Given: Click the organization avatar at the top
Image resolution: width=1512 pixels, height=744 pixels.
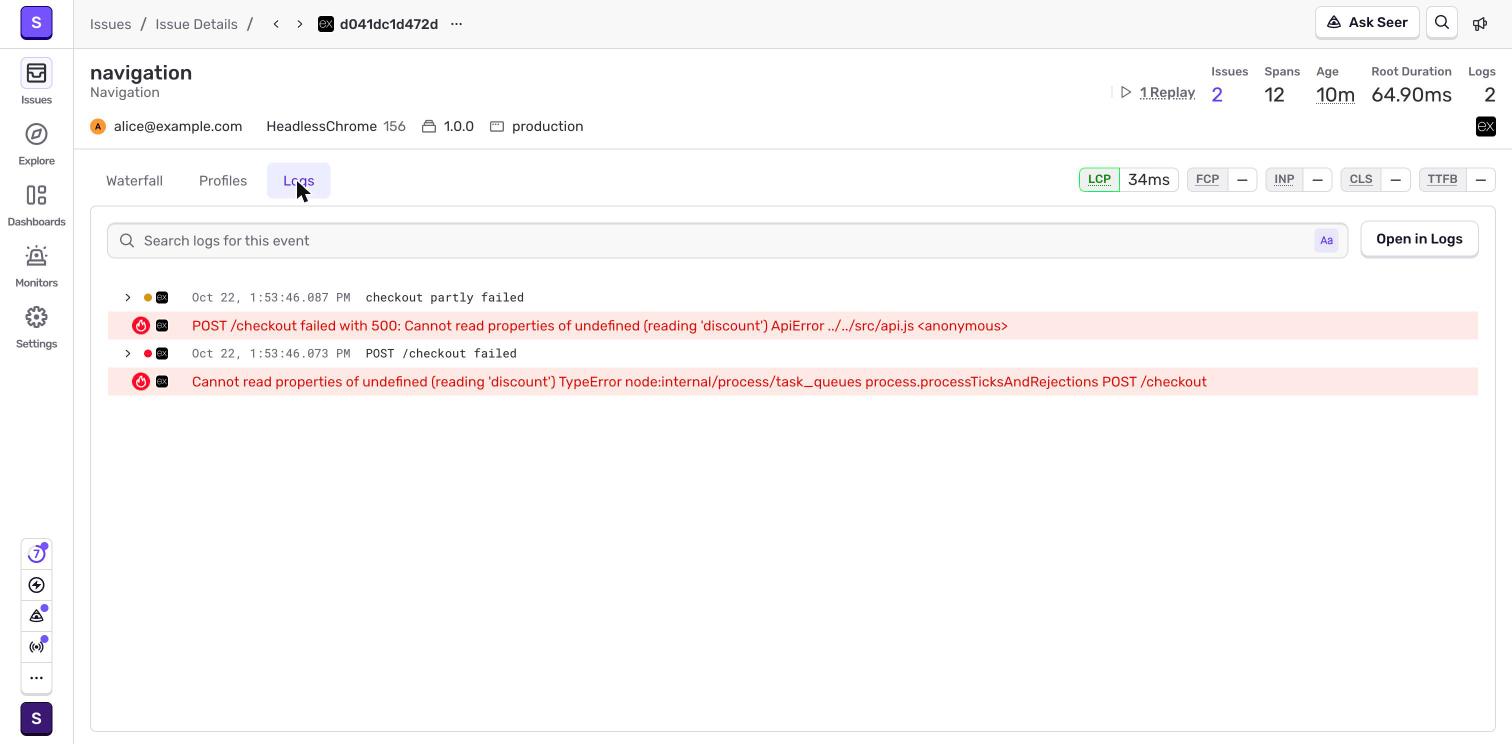Looking at the screenshot, I should click(x=36, y=21).
